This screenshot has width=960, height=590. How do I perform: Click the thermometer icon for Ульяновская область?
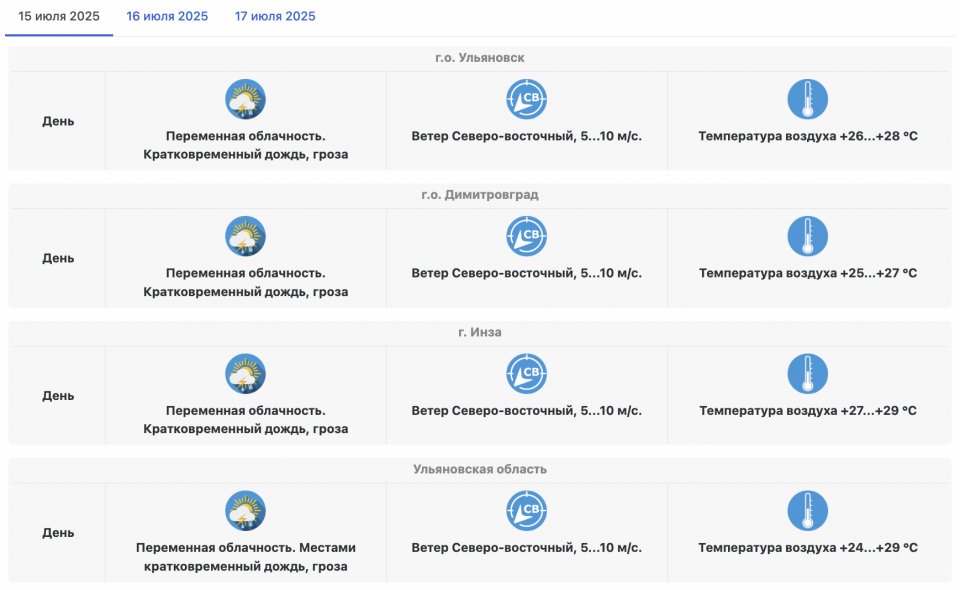pos(808,511)
